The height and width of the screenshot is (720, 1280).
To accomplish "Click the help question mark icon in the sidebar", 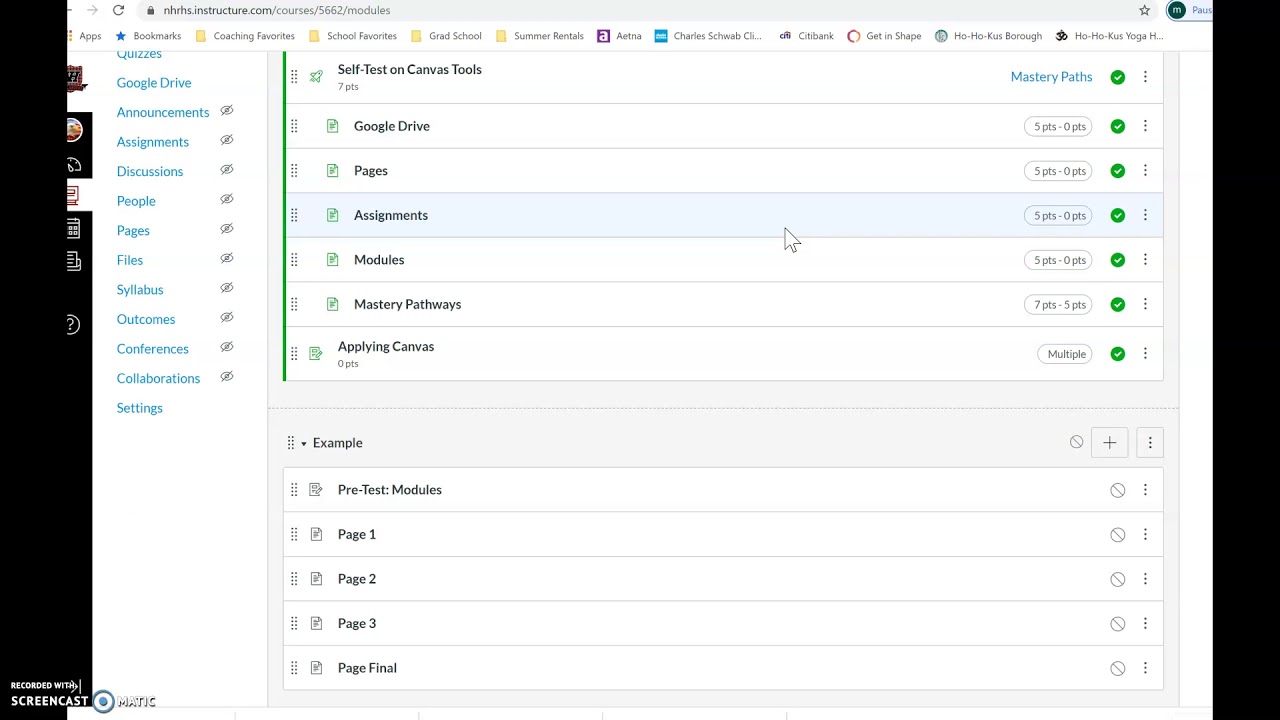I will point(73,324).
